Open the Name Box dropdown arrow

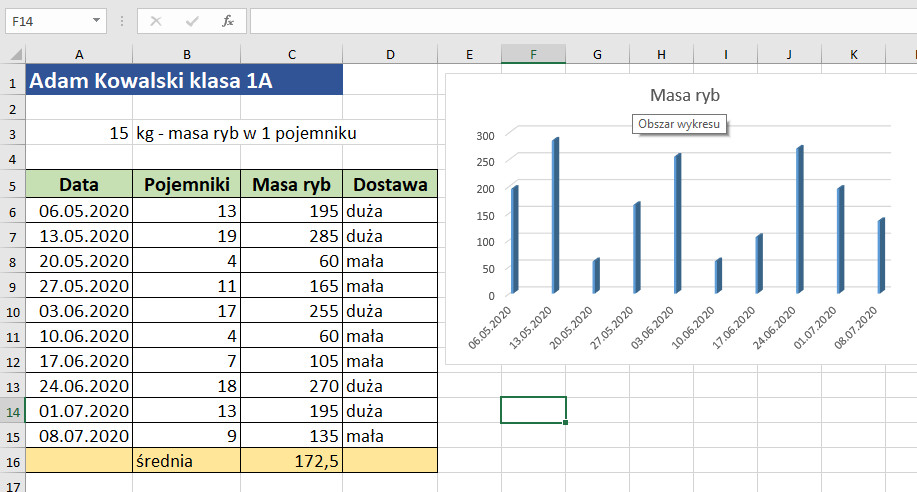coord(96,20)
